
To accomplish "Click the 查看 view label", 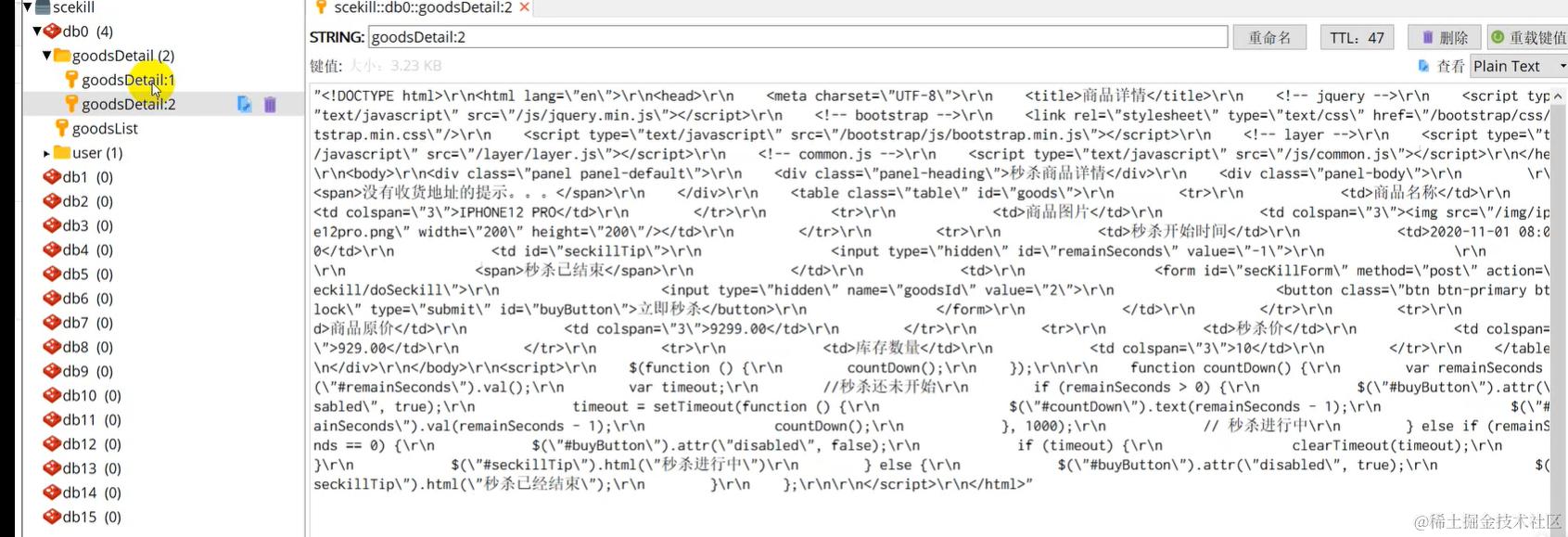I will pos(1450,66).
